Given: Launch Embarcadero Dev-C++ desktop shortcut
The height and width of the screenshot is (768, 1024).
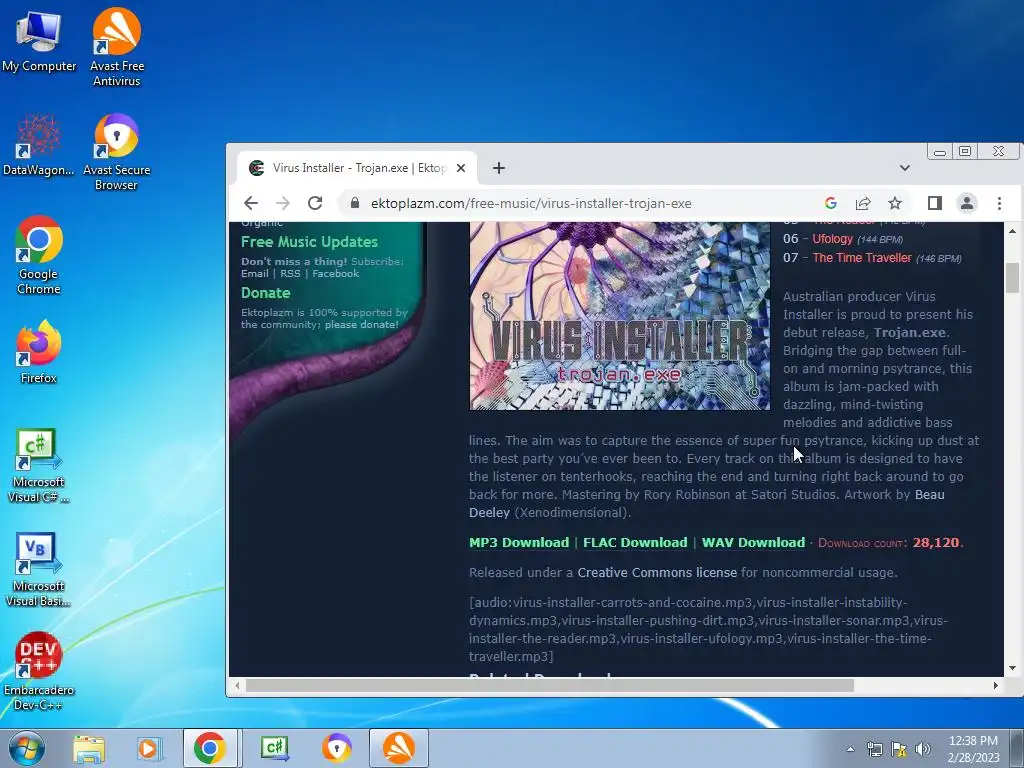Looking at the screenshot, I should pos(39,671).
